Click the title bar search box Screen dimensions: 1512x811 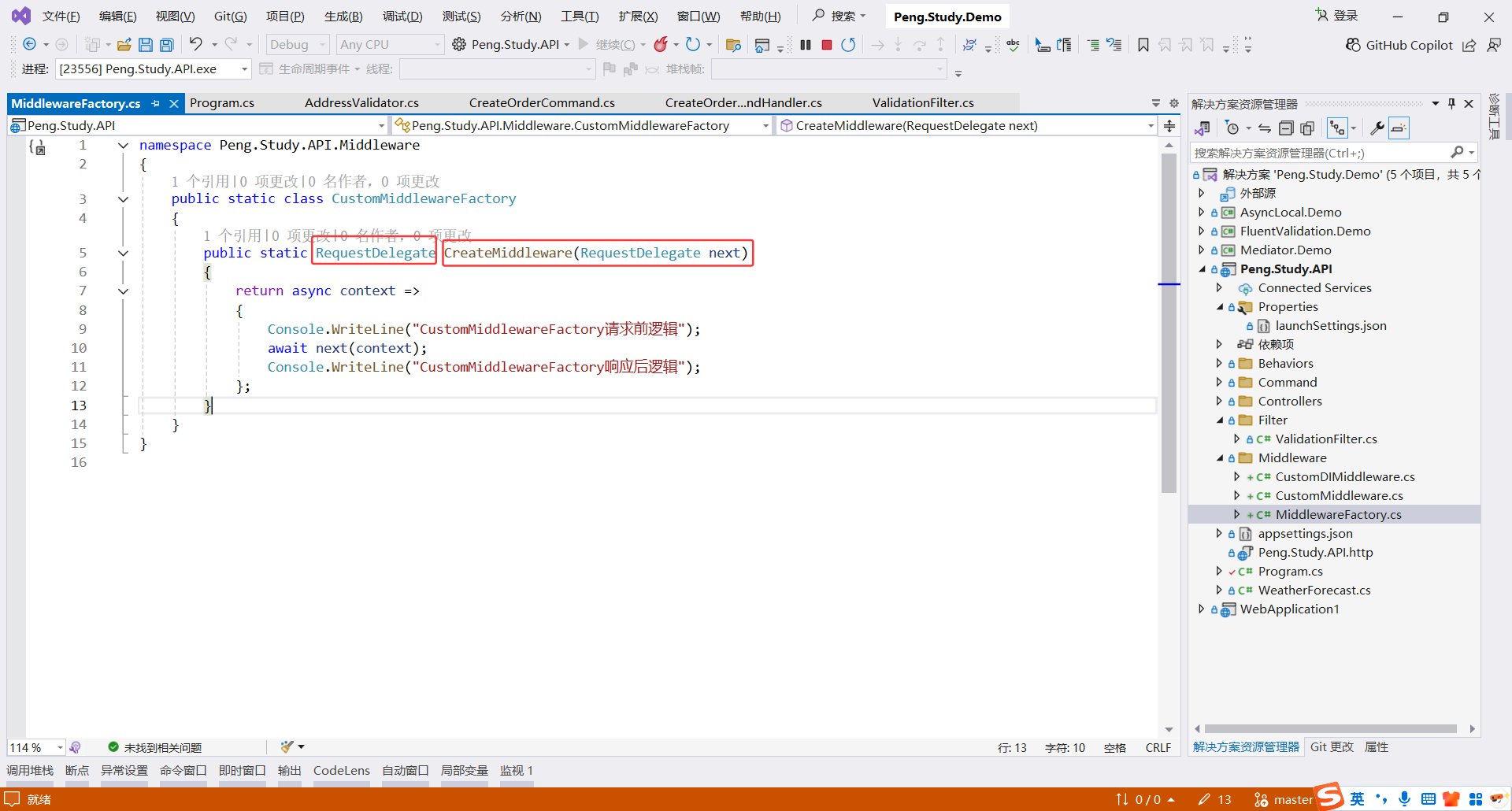point(839,16)
